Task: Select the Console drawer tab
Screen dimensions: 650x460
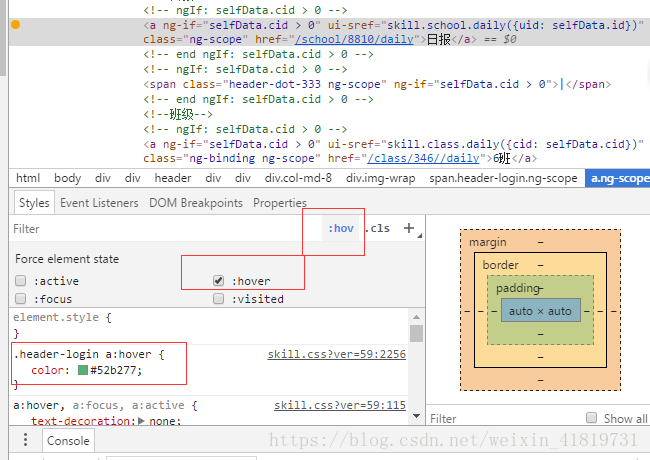Action: [x=68, y=441]
